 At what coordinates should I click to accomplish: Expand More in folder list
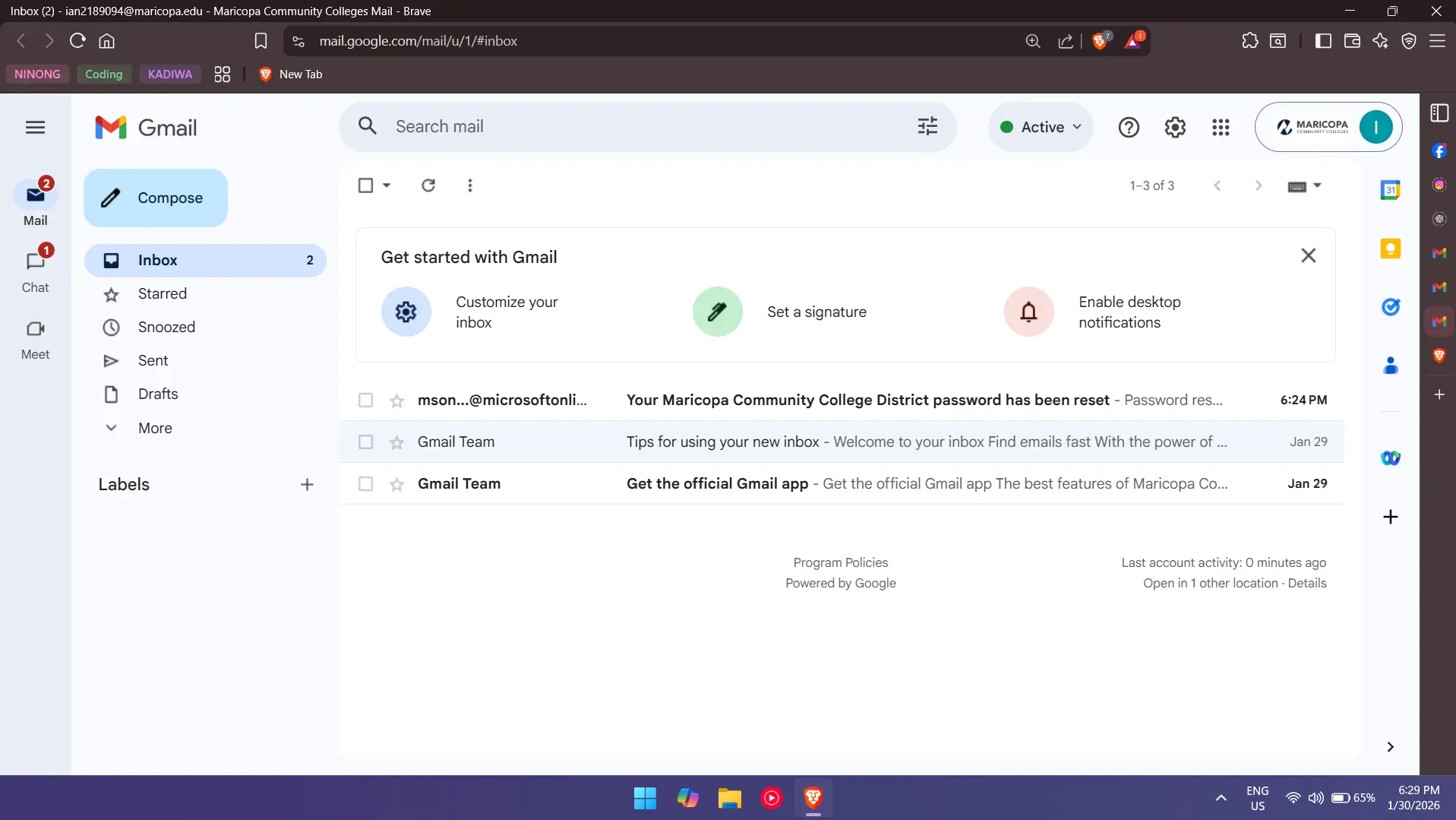pos(155,428)
